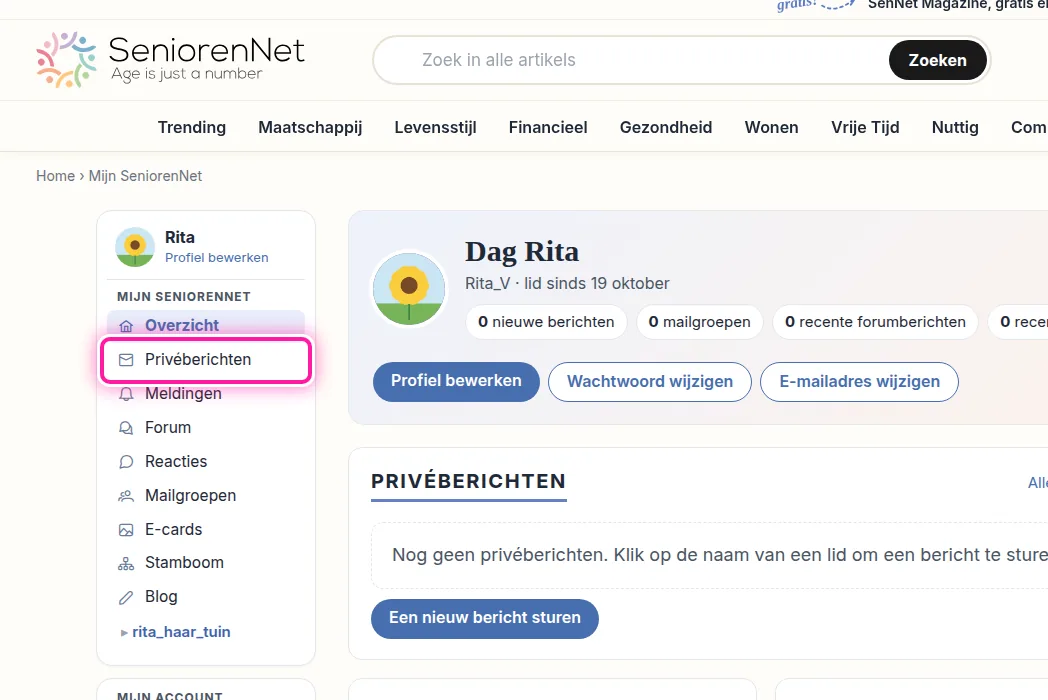Screen dimensions: 1048x700
Task: Click the family tree icon beside Stamboom
Action: tap(126, 563)
